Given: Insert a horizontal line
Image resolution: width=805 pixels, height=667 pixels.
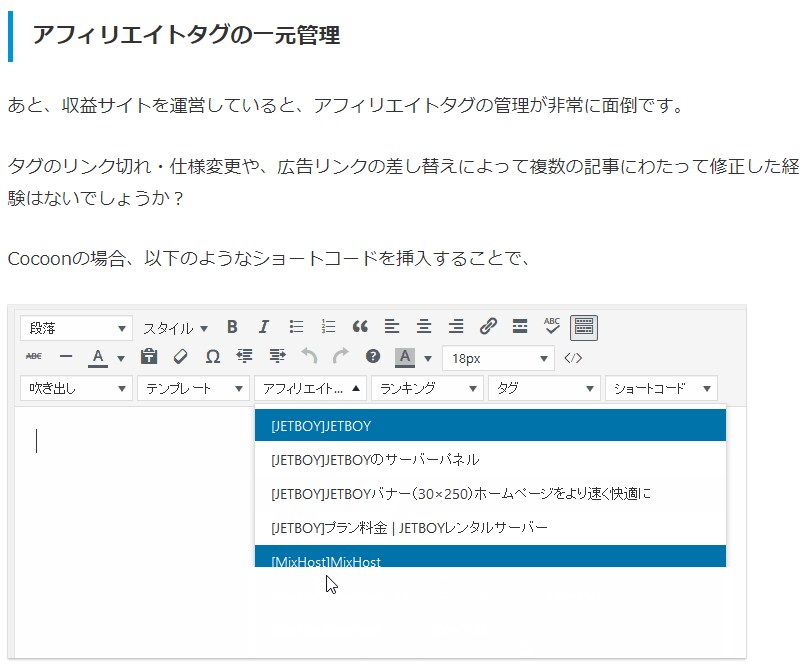Looking at the screenshot, I should [x=66, y=356].
